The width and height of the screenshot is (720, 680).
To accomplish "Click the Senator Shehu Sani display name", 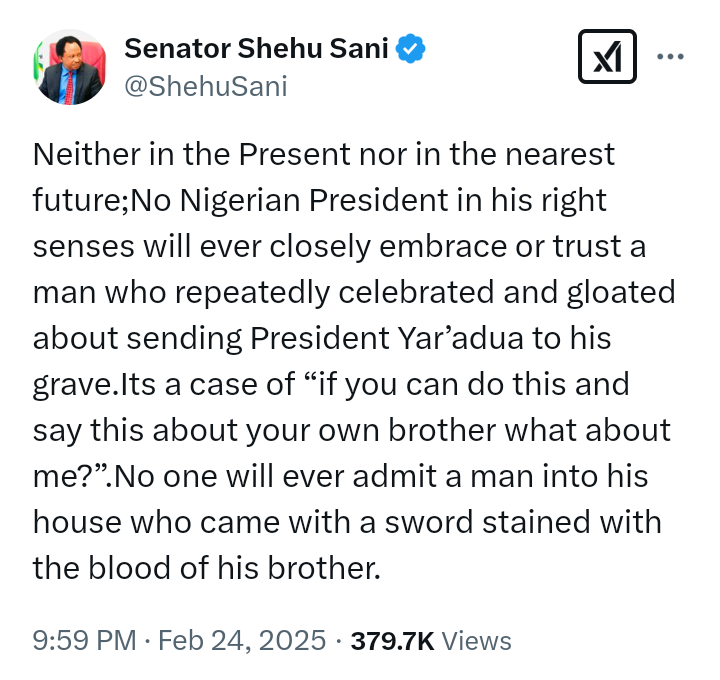I will coord(256,48).
